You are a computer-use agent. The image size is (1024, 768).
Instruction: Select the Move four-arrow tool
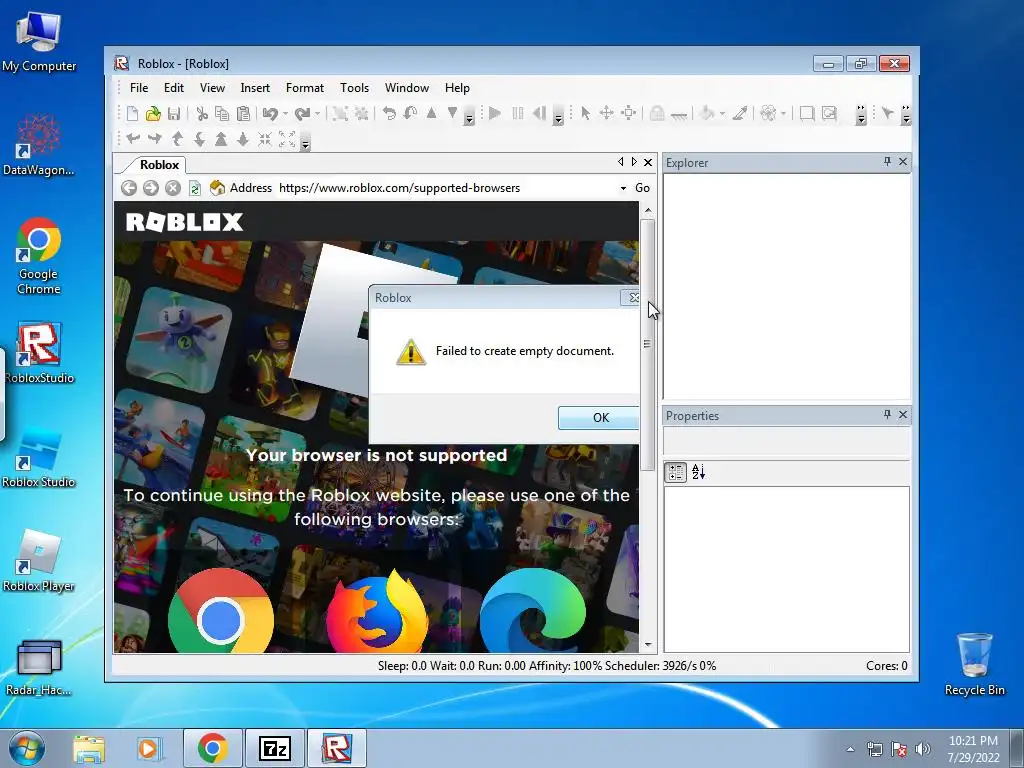tap(606, 114)
